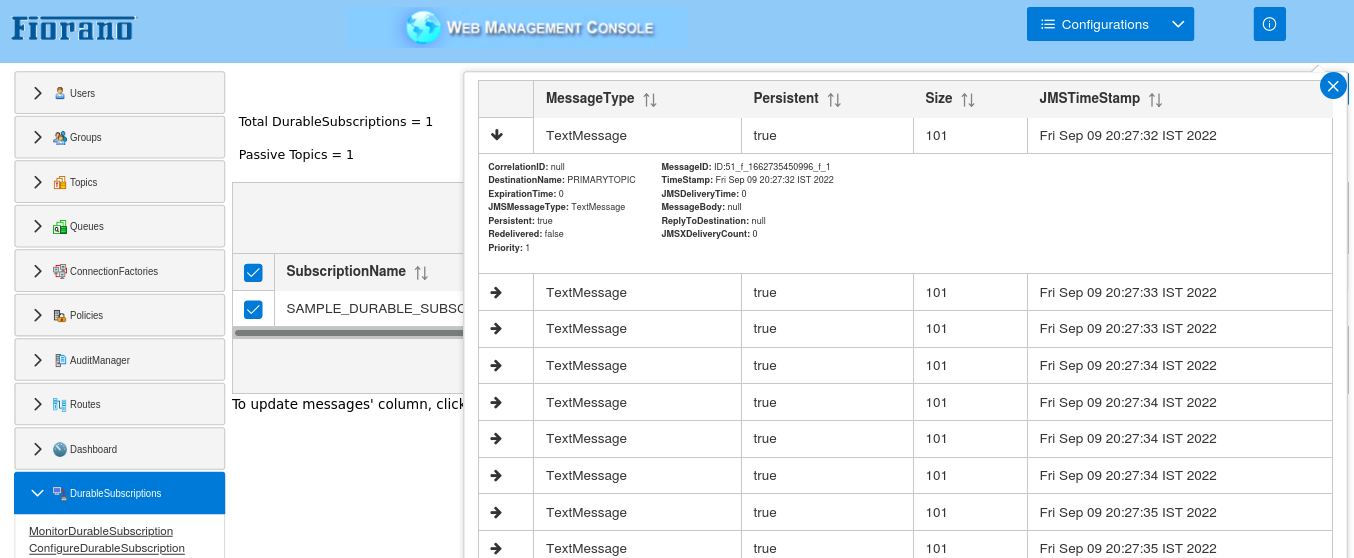Open the info icon button in header
The image size is (1354, 558).
pyautogui.click(x=1269, y=24)
